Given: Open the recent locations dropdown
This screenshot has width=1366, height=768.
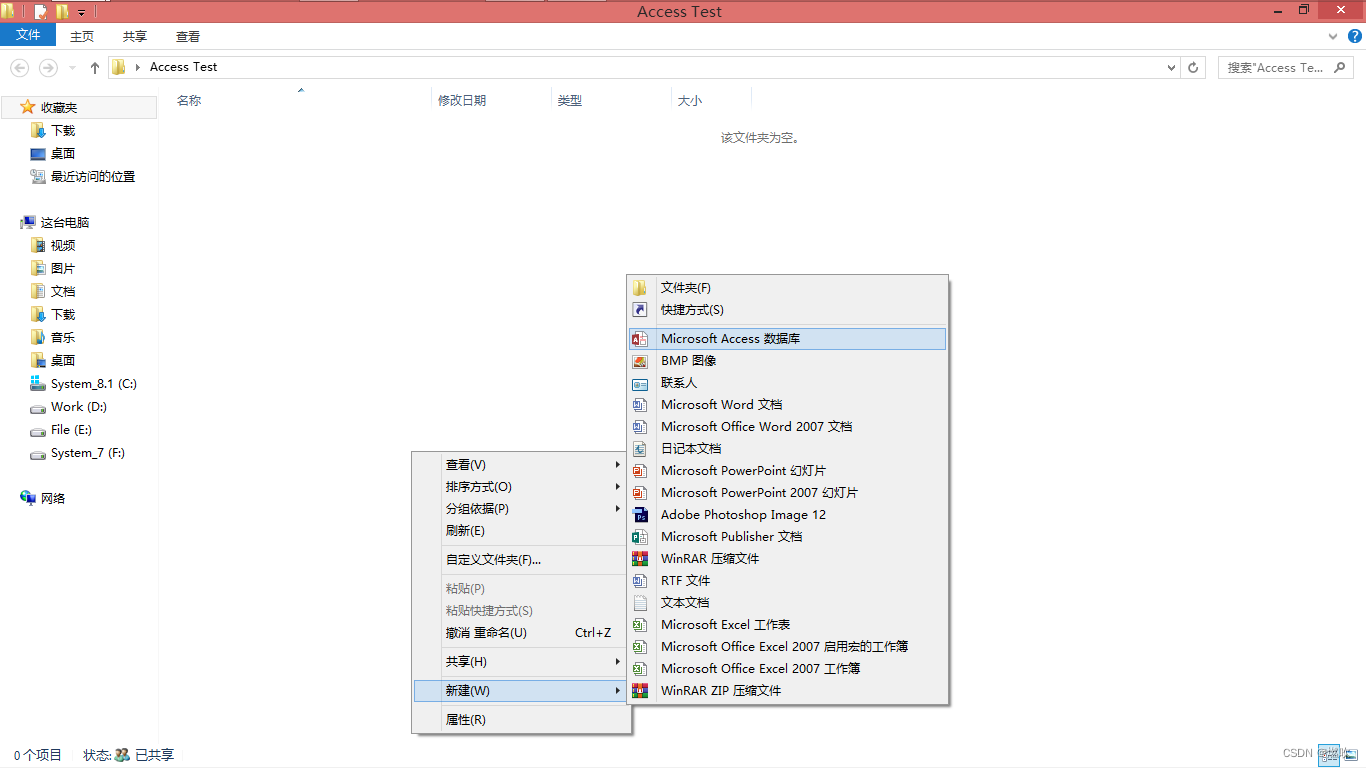Looking at the screenshot, I should pyautogui.click(x=72, y=68).
